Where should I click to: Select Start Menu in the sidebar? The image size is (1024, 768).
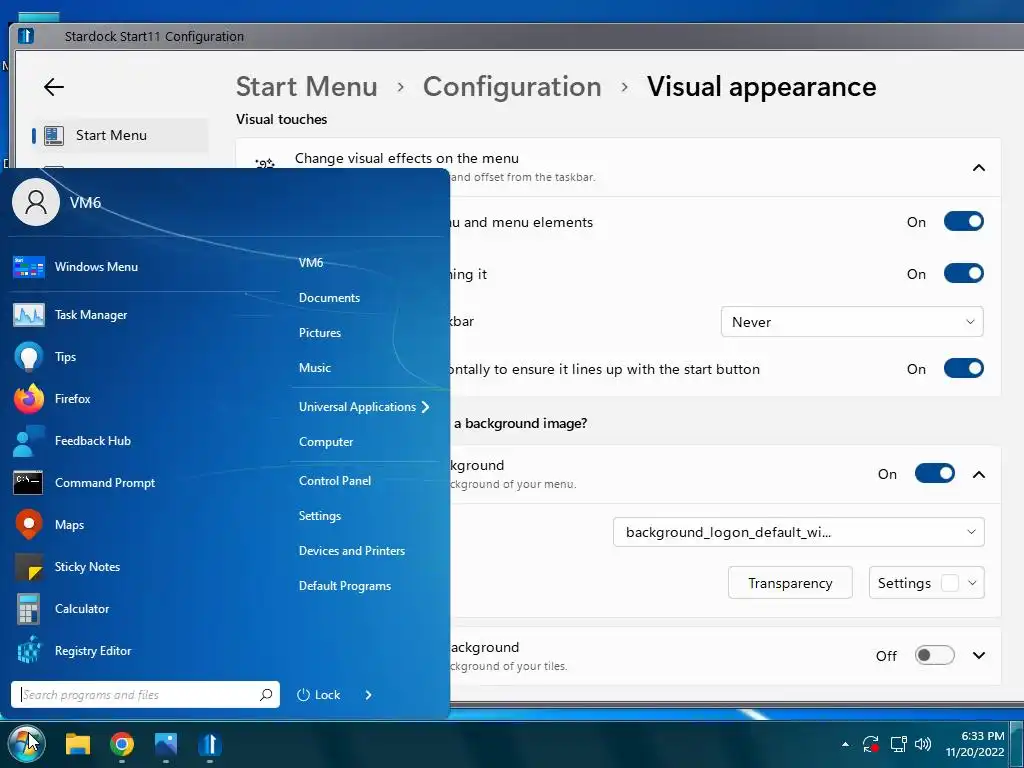(x=120, y=135)
